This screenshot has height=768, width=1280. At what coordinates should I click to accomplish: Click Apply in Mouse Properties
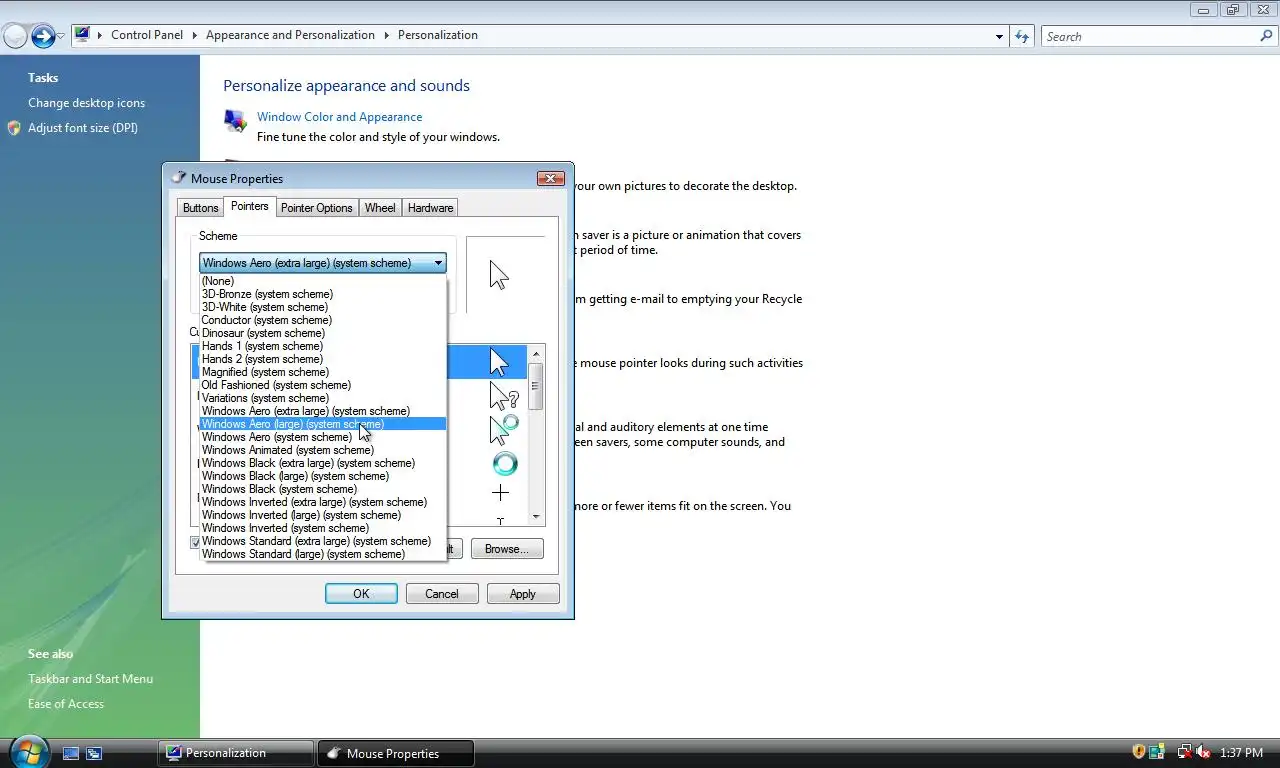(523, 594)
